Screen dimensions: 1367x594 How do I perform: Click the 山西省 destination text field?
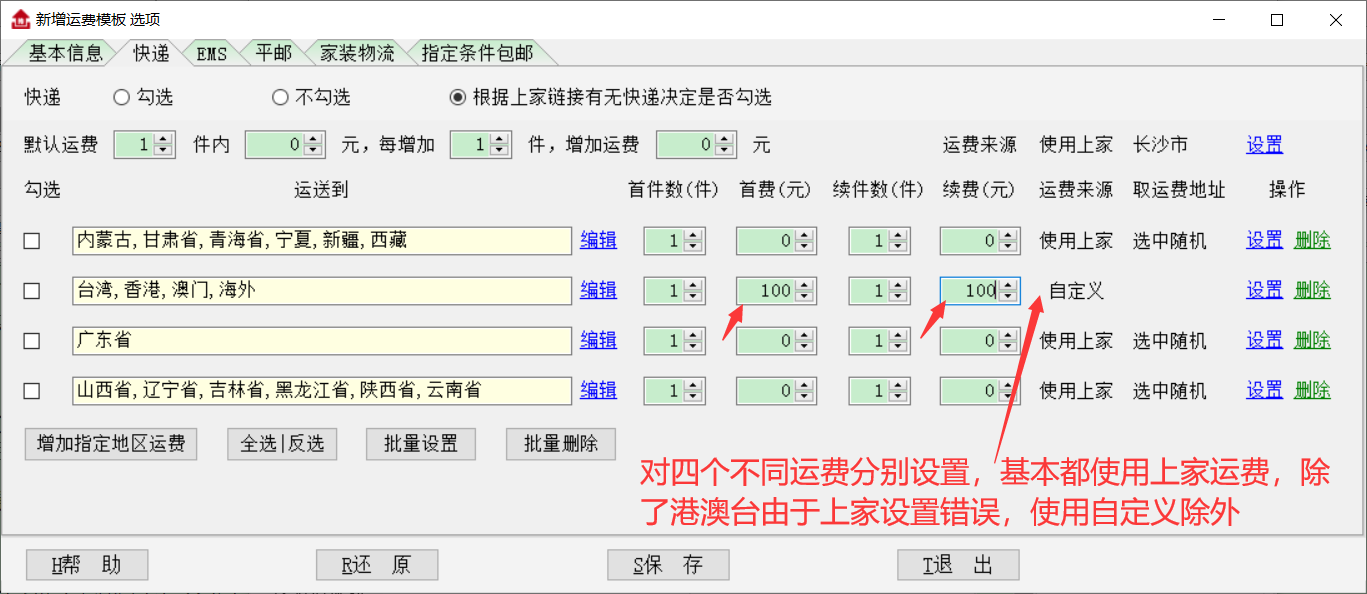coord(322,391)
